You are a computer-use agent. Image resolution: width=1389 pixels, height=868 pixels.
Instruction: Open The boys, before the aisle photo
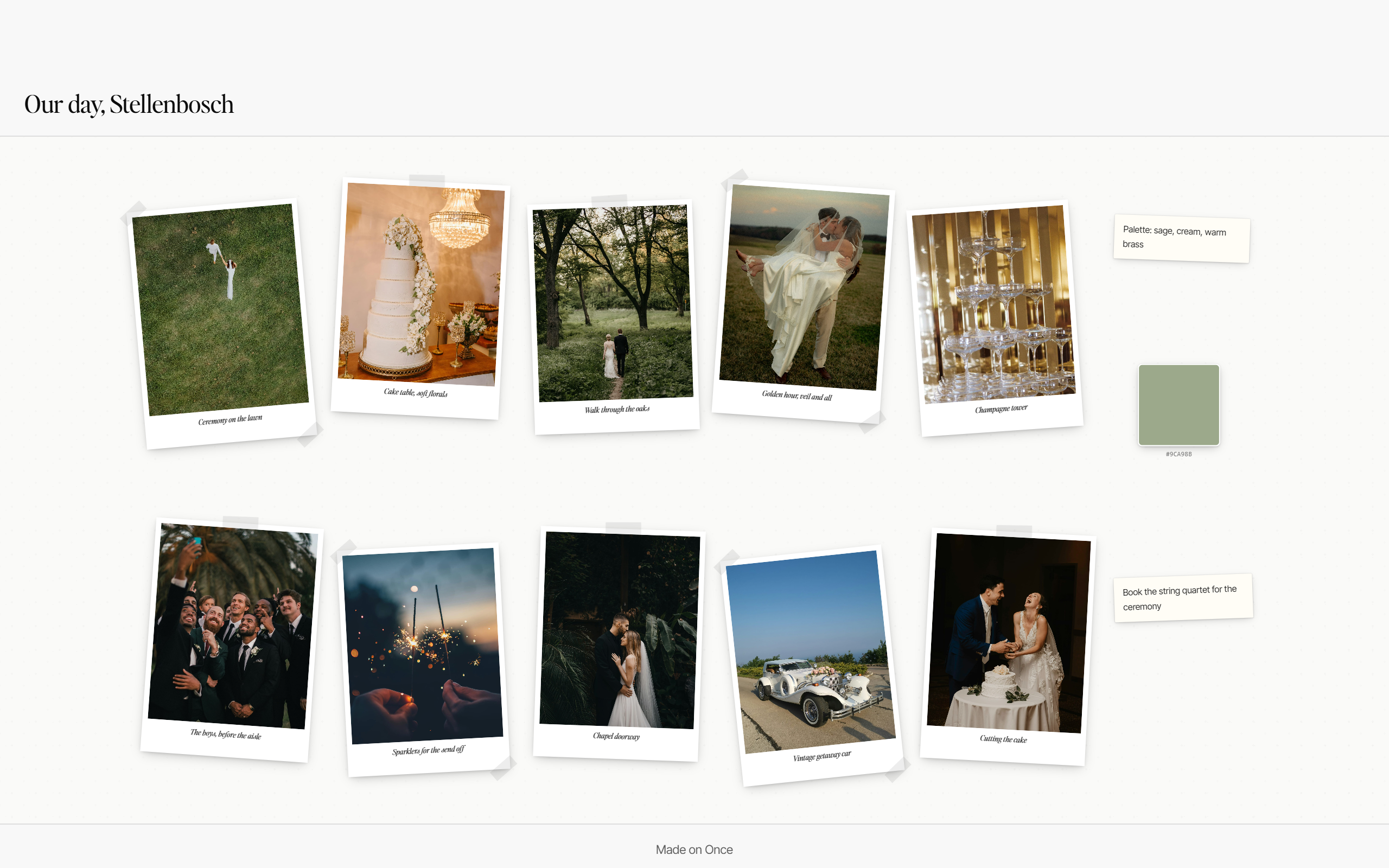click(232, 626)
